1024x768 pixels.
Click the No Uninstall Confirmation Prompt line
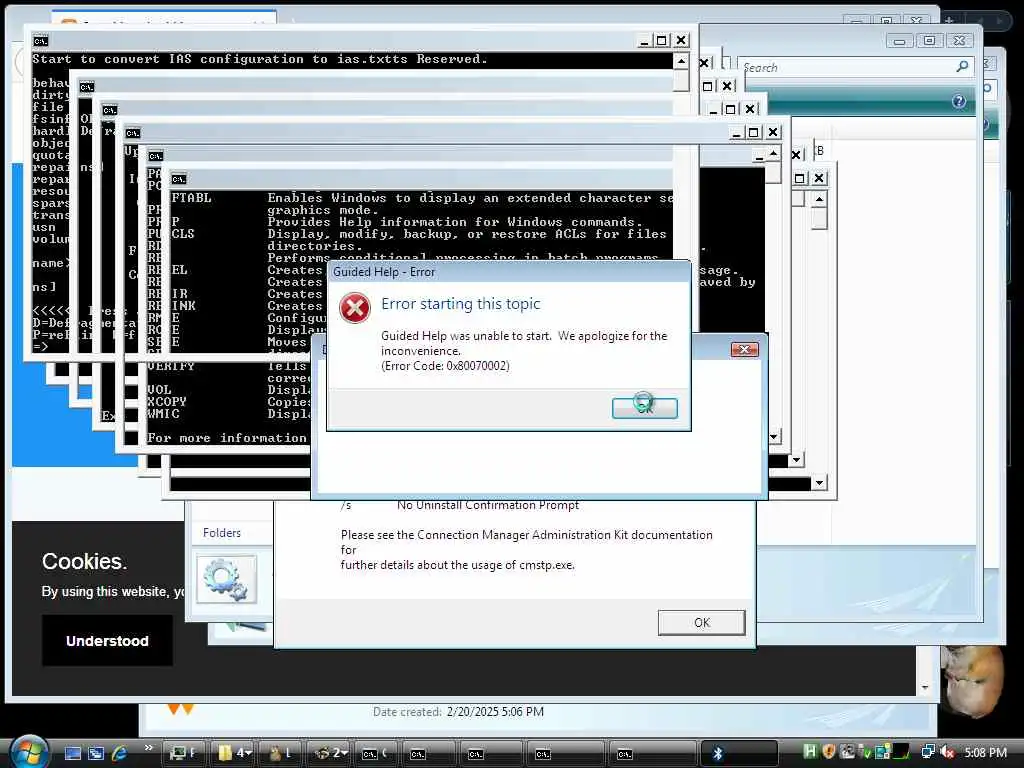[488, 505]
